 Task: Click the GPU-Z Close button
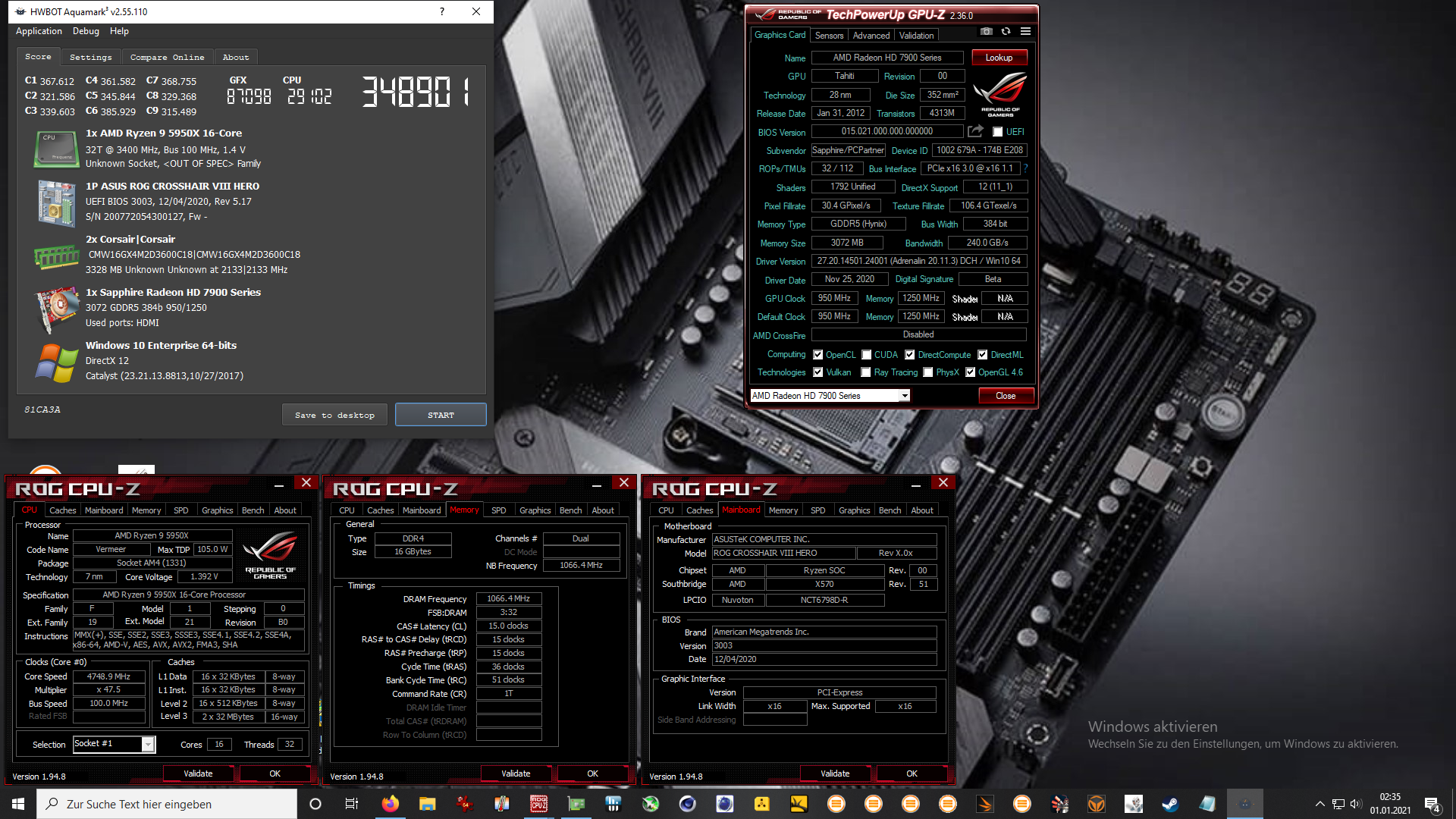tap(1006, 396)
